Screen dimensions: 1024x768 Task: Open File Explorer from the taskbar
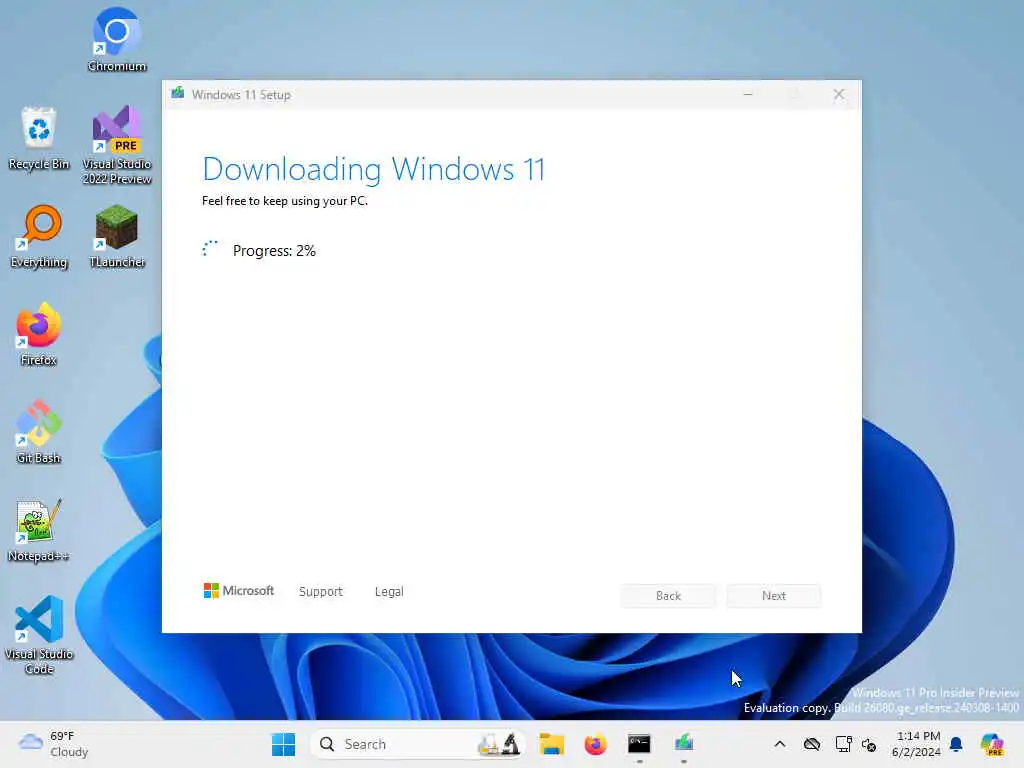point(552,744)
